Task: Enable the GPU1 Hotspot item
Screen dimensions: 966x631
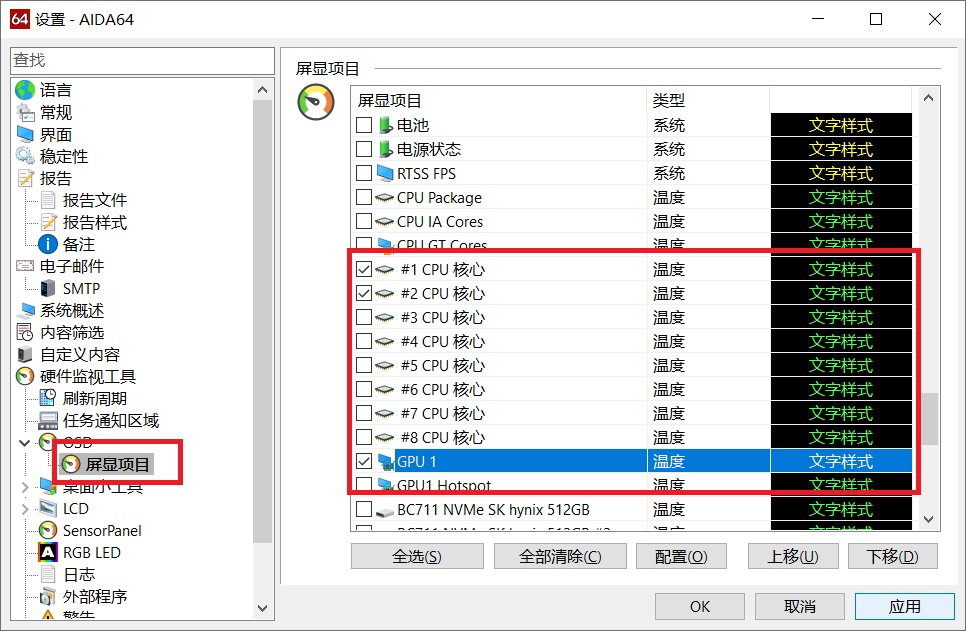Action: [x=367, y=485]
